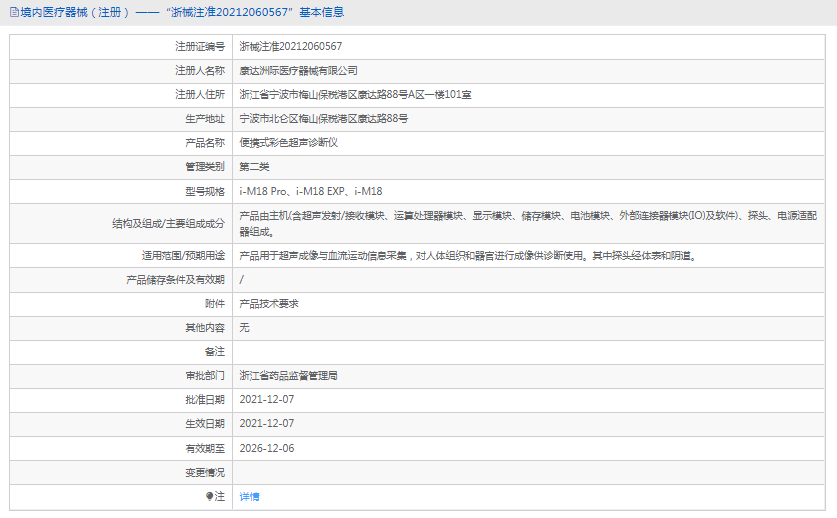This screenshot has height=518, width=837.
Task: Select the 第二类 management category value
Action: coord(254,167)
